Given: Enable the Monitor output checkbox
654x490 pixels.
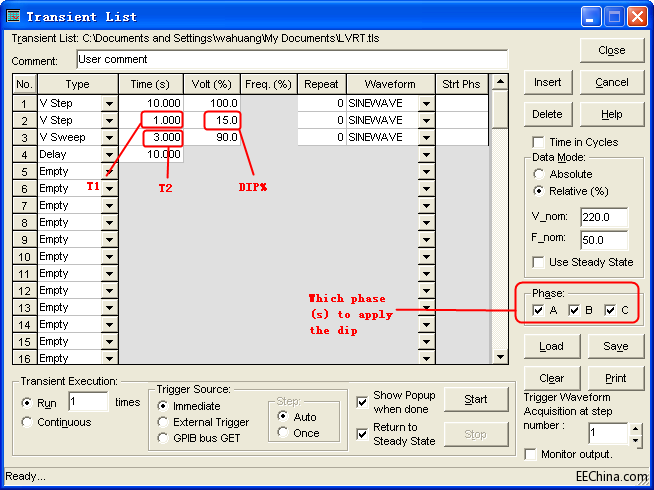Looking at the screenshot, I should (x=531, y=454).
